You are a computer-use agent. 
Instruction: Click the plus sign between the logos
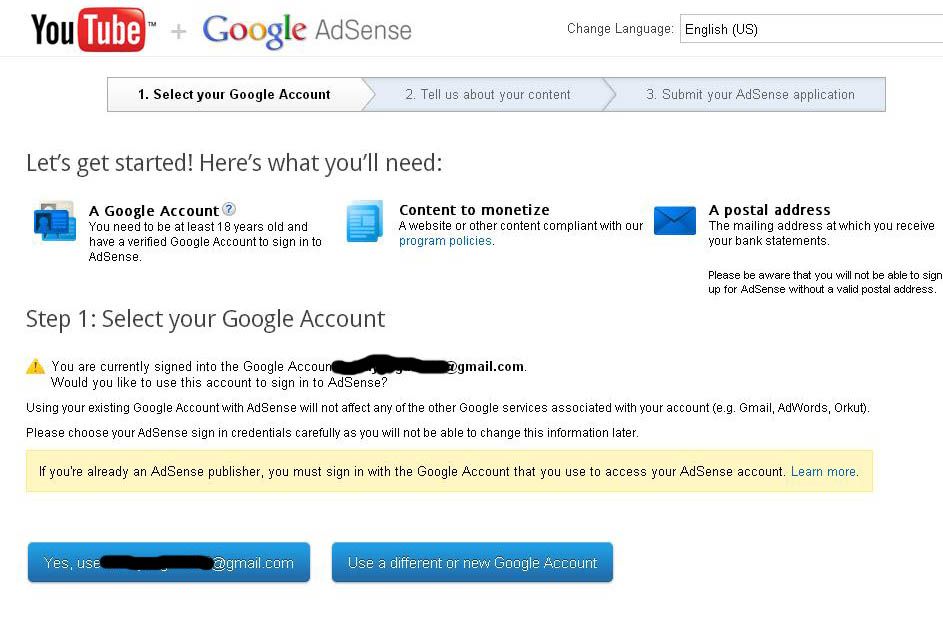pos(179,31)
